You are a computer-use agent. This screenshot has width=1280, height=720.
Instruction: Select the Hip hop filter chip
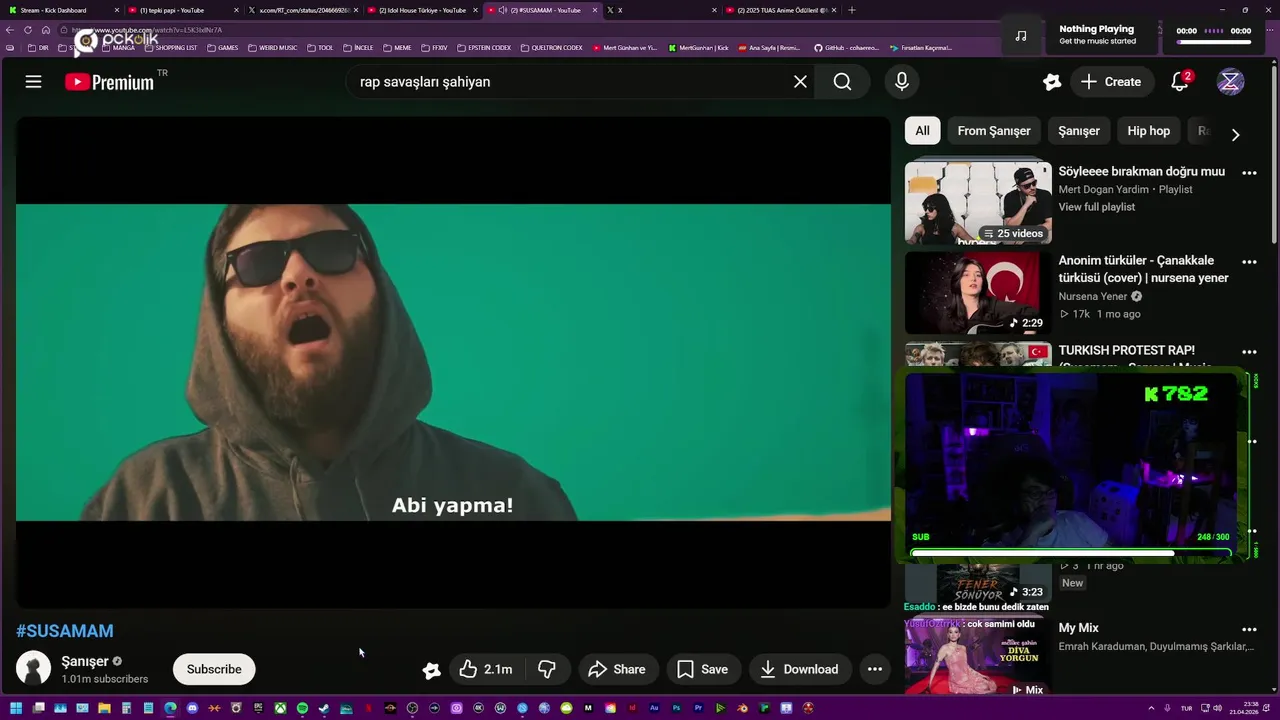point(1149,131)
